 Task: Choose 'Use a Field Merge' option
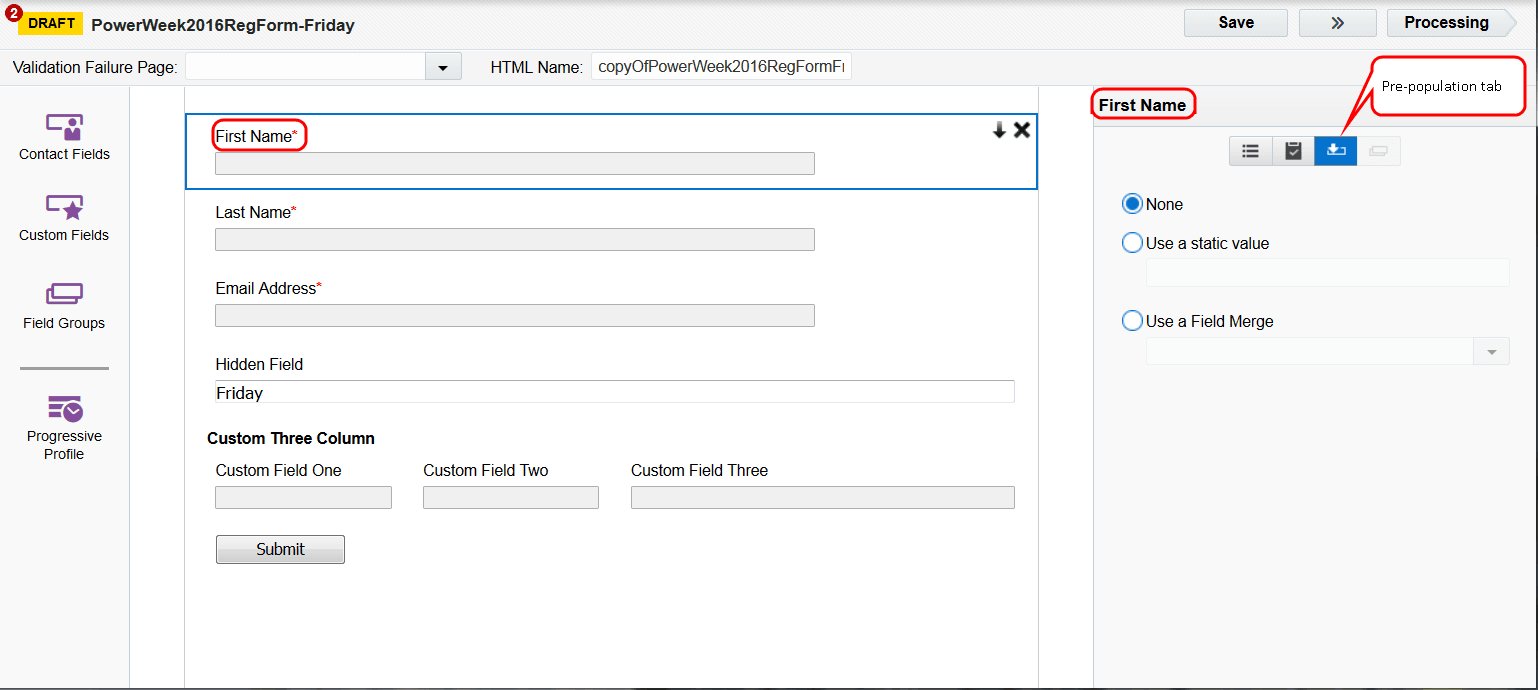(x=1131, y=320)
